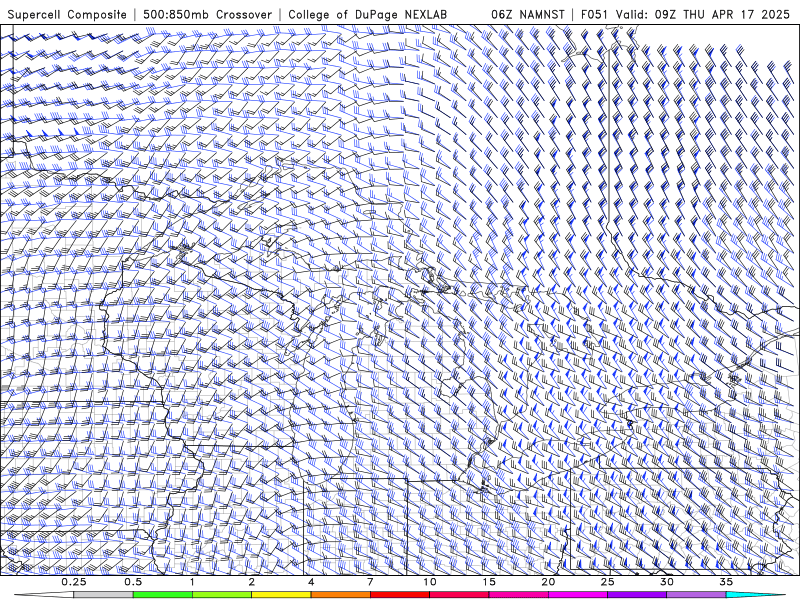Click the '20' legend value

[x=548, y=582]
